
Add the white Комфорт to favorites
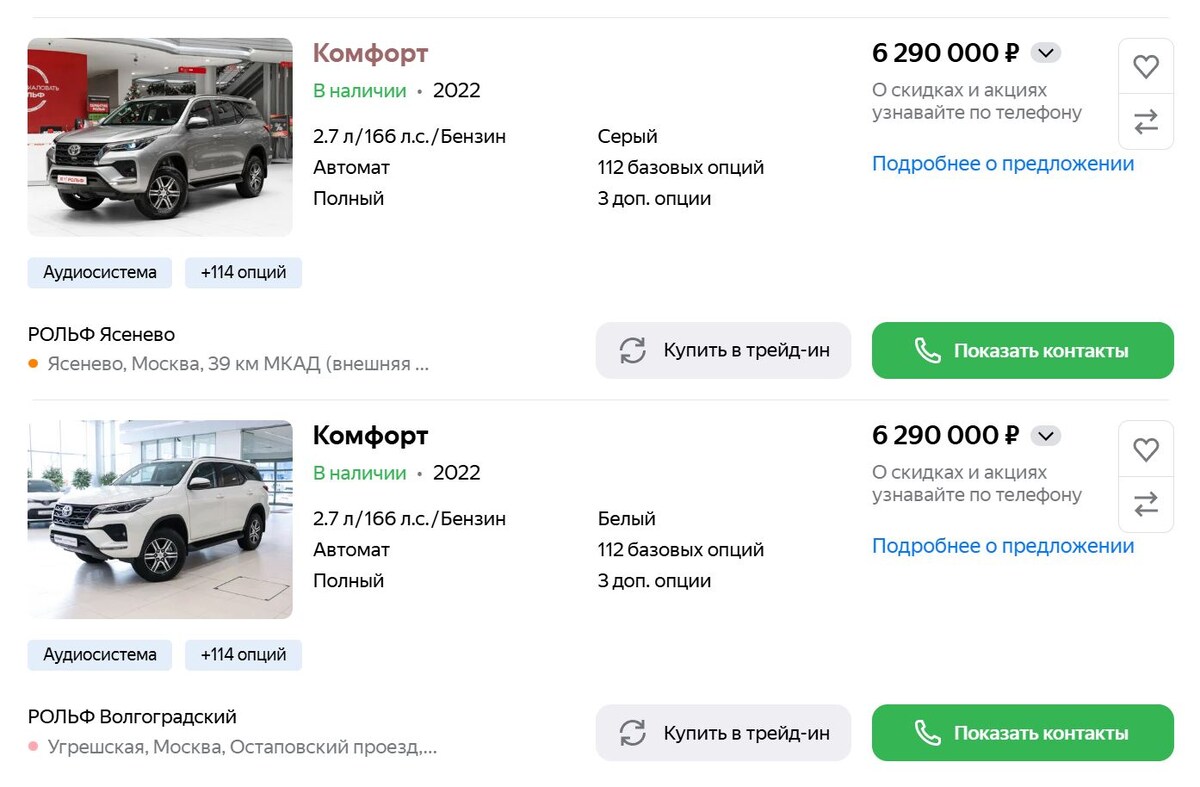click(x=1146, y=449)
